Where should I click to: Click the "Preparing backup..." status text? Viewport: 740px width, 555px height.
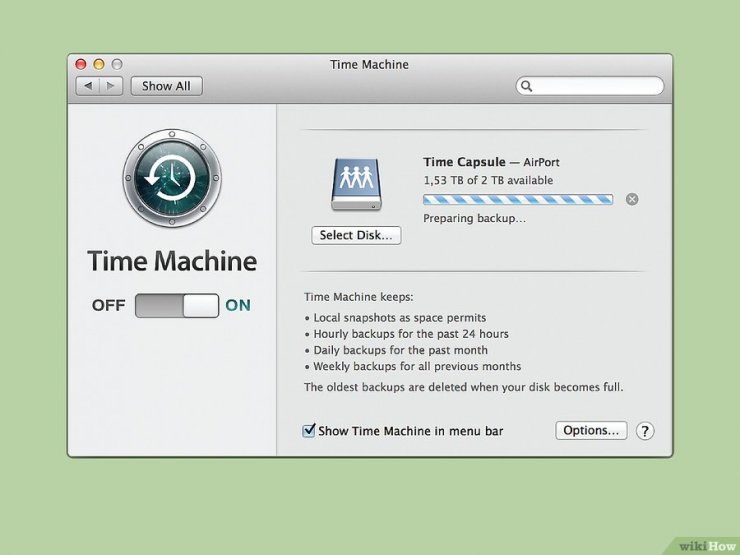(474, 219)
